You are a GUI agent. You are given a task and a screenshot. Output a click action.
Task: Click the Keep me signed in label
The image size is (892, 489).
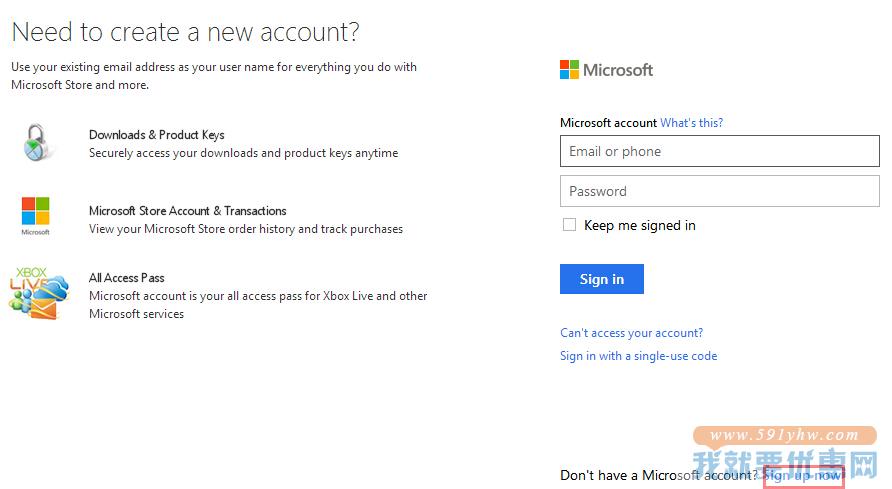[x=640, y=226]
